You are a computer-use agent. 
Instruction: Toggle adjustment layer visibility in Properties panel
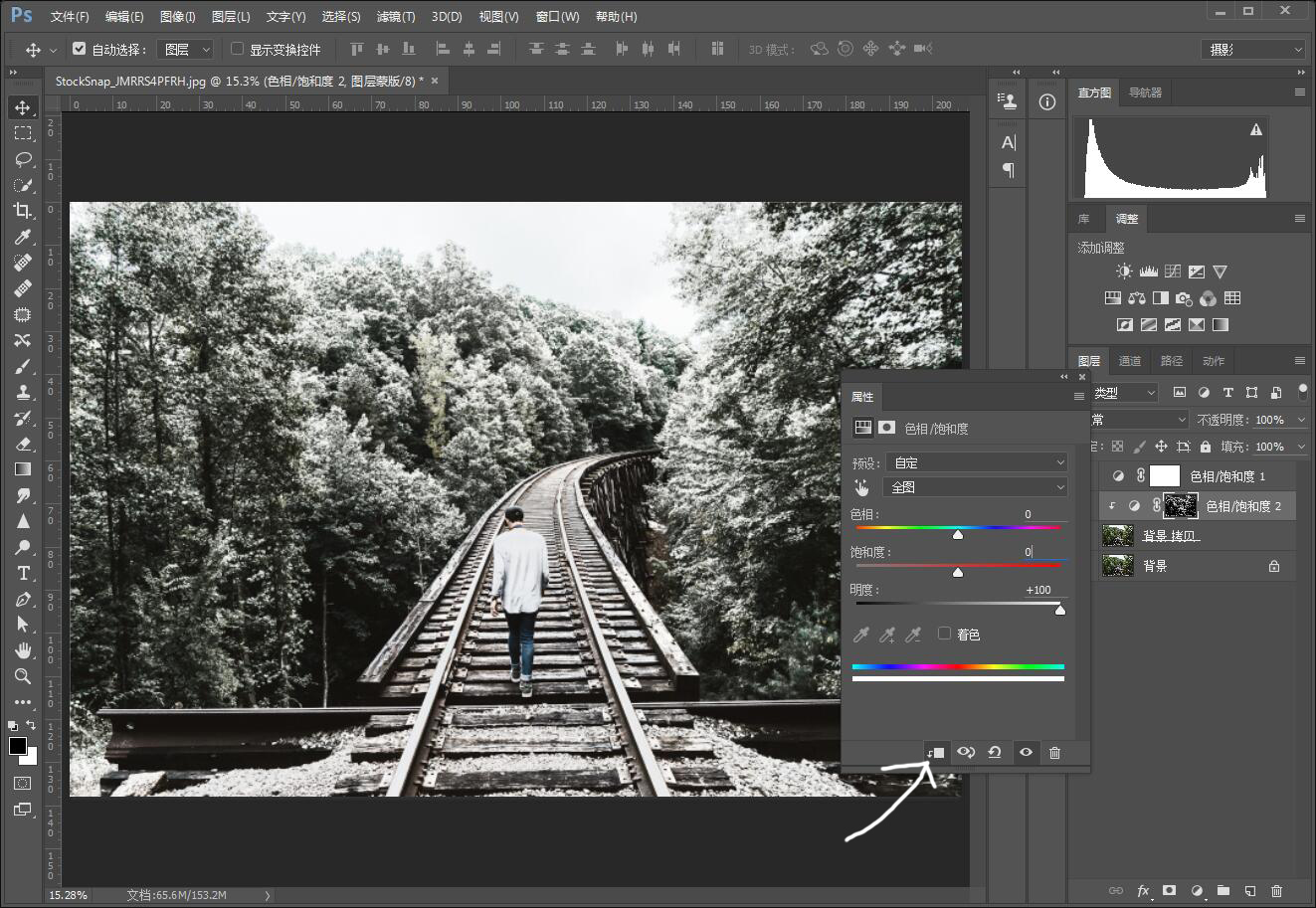click(x=1026, y=753)
